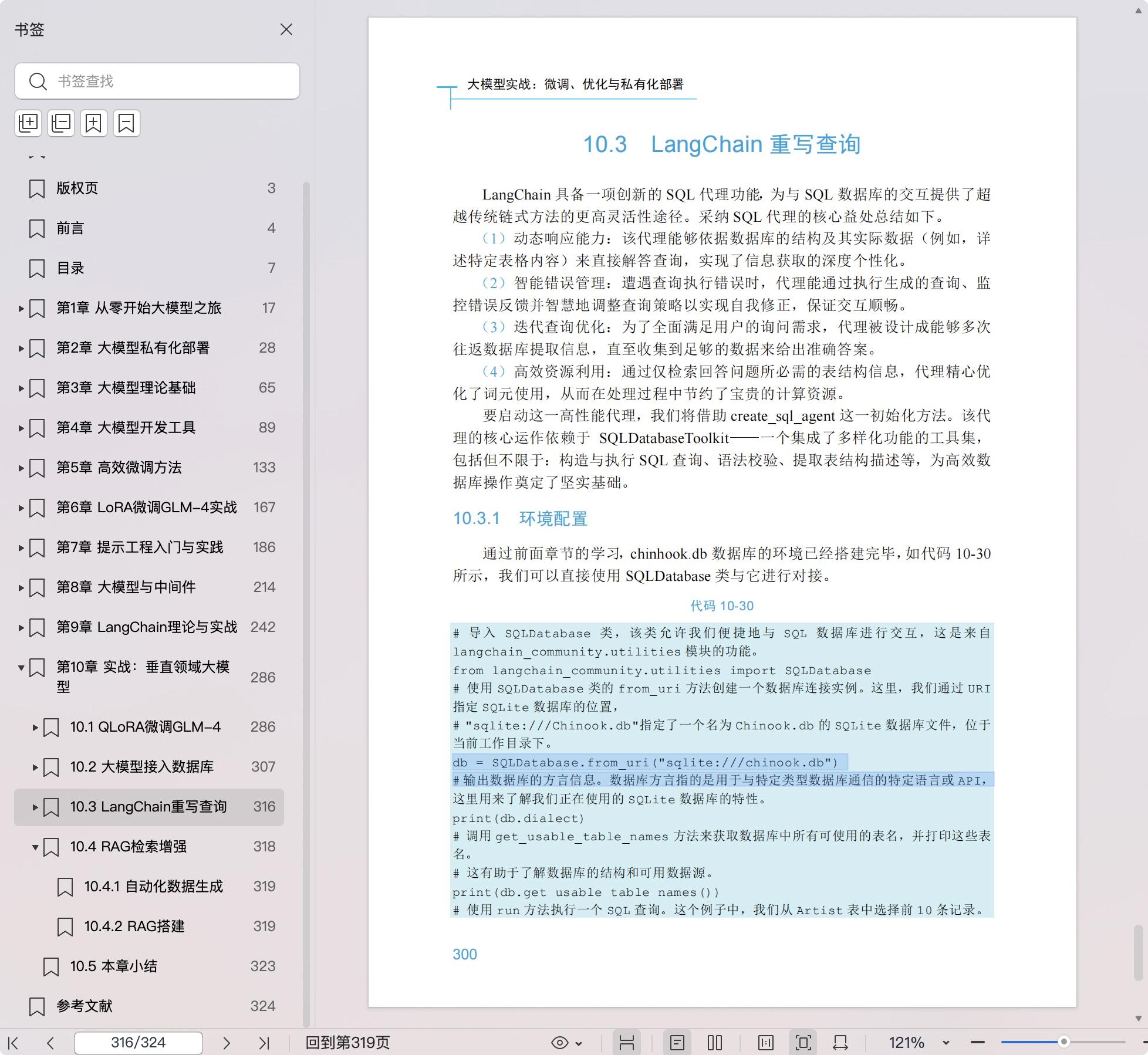This screenshot has width=1148, height=1055.
Task: Go to bookmark 10.5 本章小结
Action: [114, 966]
